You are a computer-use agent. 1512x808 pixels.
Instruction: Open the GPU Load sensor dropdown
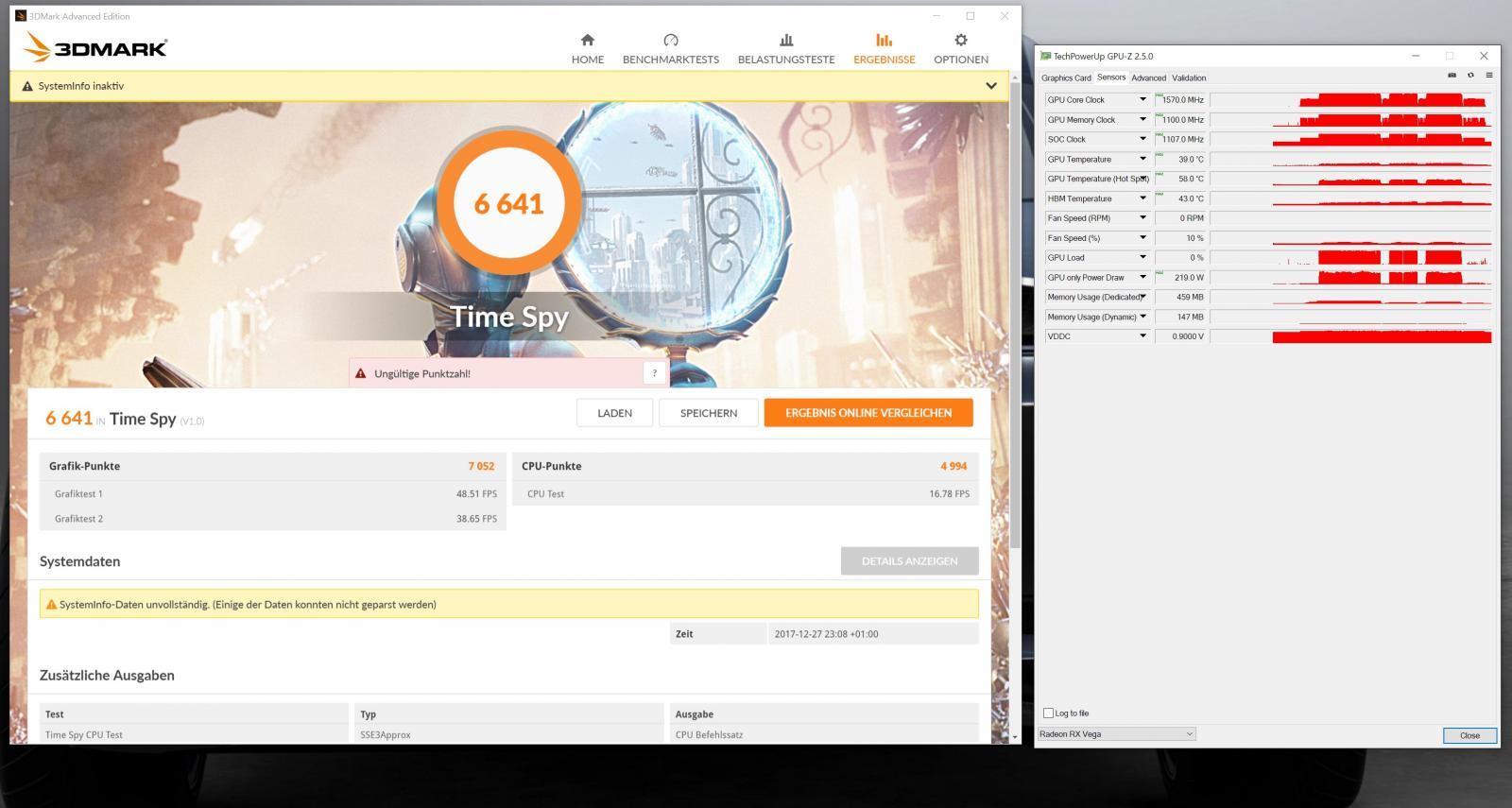1143,257
